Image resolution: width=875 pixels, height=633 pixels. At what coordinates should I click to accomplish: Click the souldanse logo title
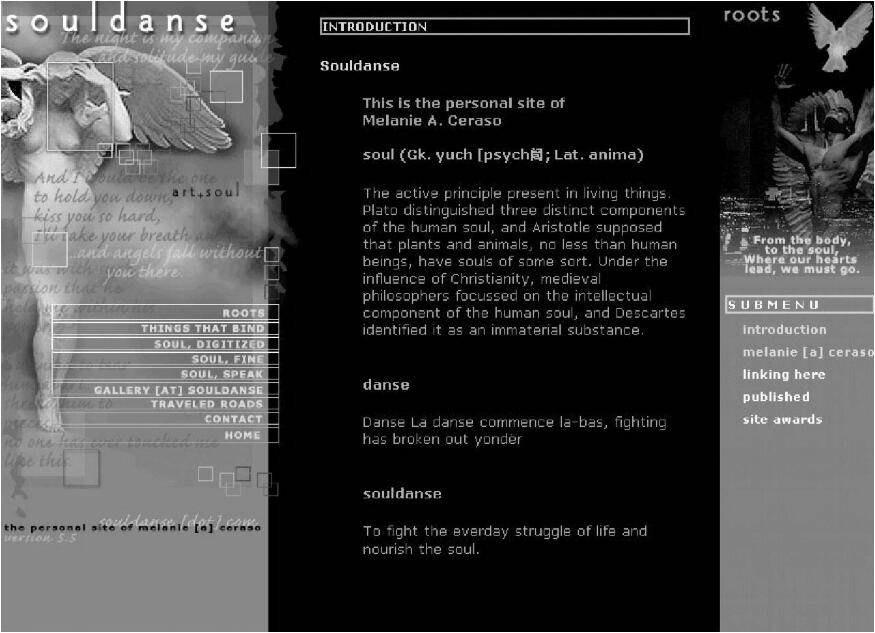(120, 22)
